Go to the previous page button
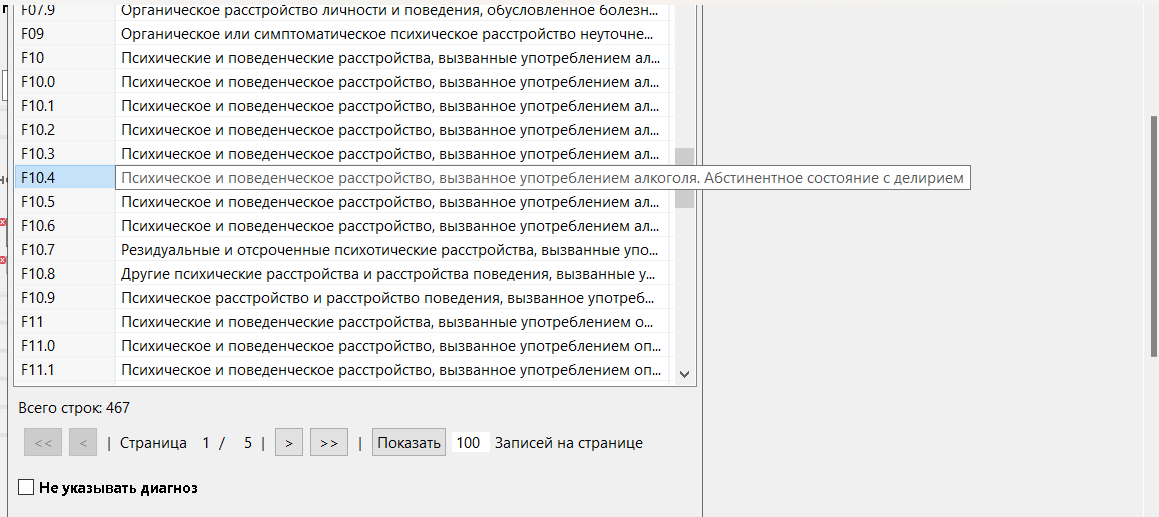The width and height of the screenshot is (1159, 517). coord(83,442)
